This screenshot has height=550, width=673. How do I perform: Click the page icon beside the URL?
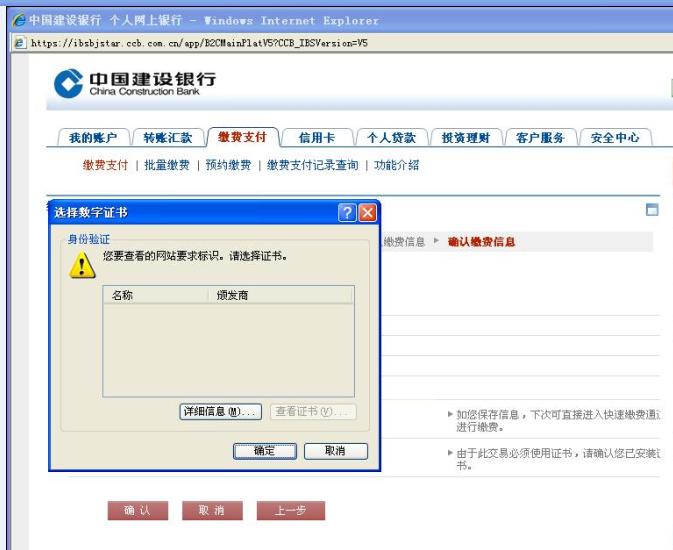coord(19,43)
